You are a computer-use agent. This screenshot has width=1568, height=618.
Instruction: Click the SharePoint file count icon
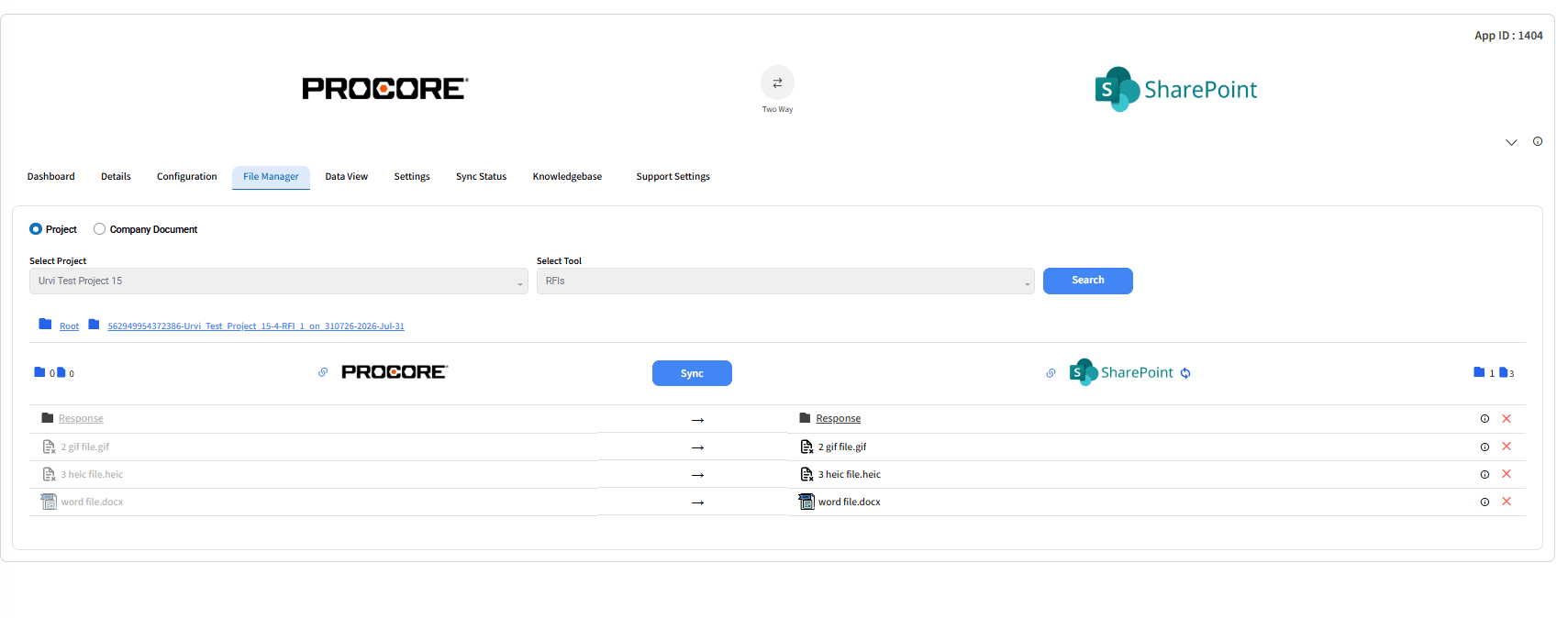click(1504, 372)
